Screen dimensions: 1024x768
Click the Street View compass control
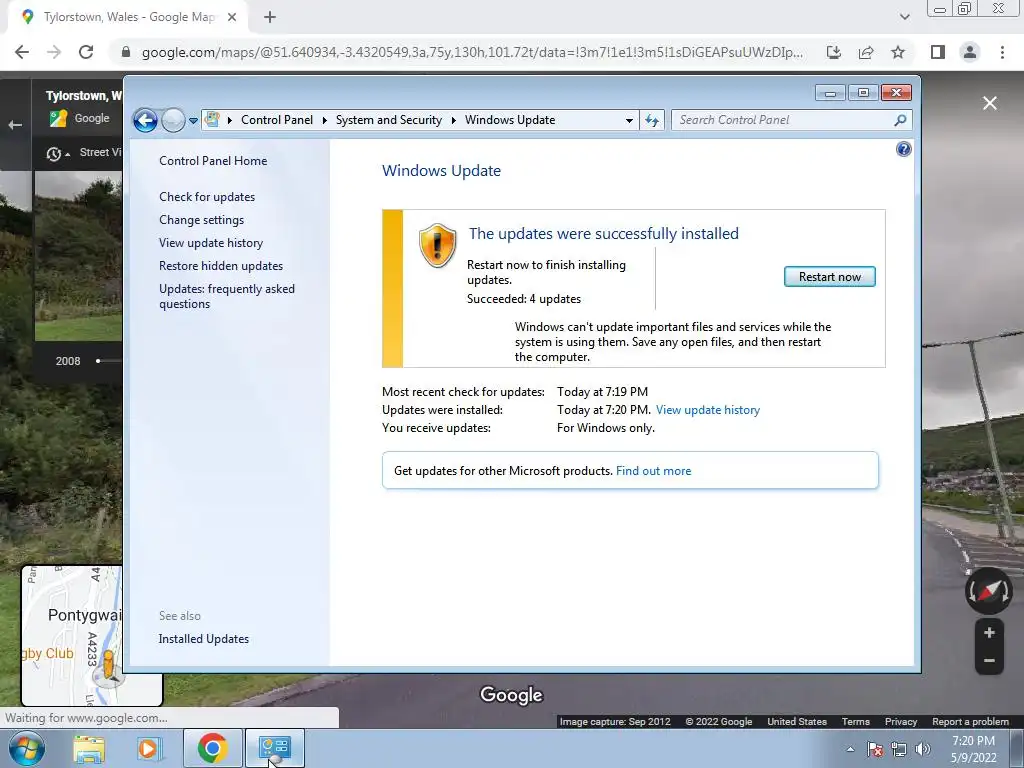pos(989,591)
